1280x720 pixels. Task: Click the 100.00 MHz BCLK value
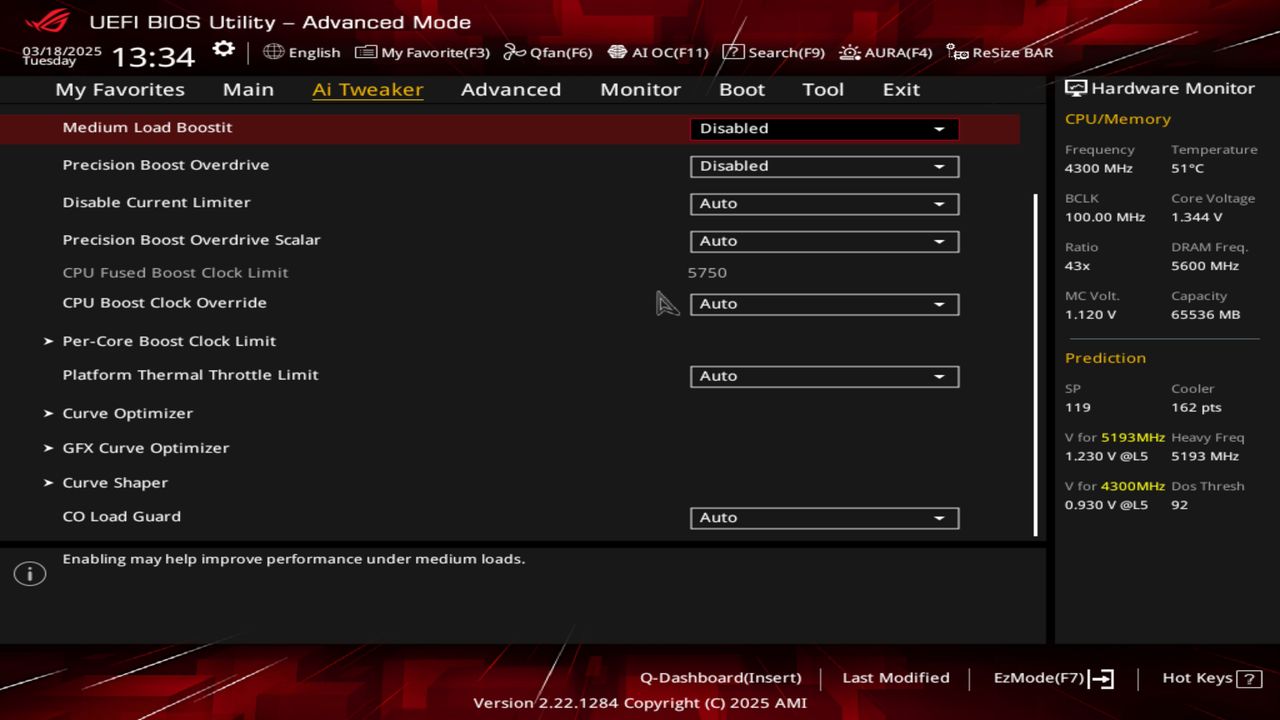tap(1104, 217)
